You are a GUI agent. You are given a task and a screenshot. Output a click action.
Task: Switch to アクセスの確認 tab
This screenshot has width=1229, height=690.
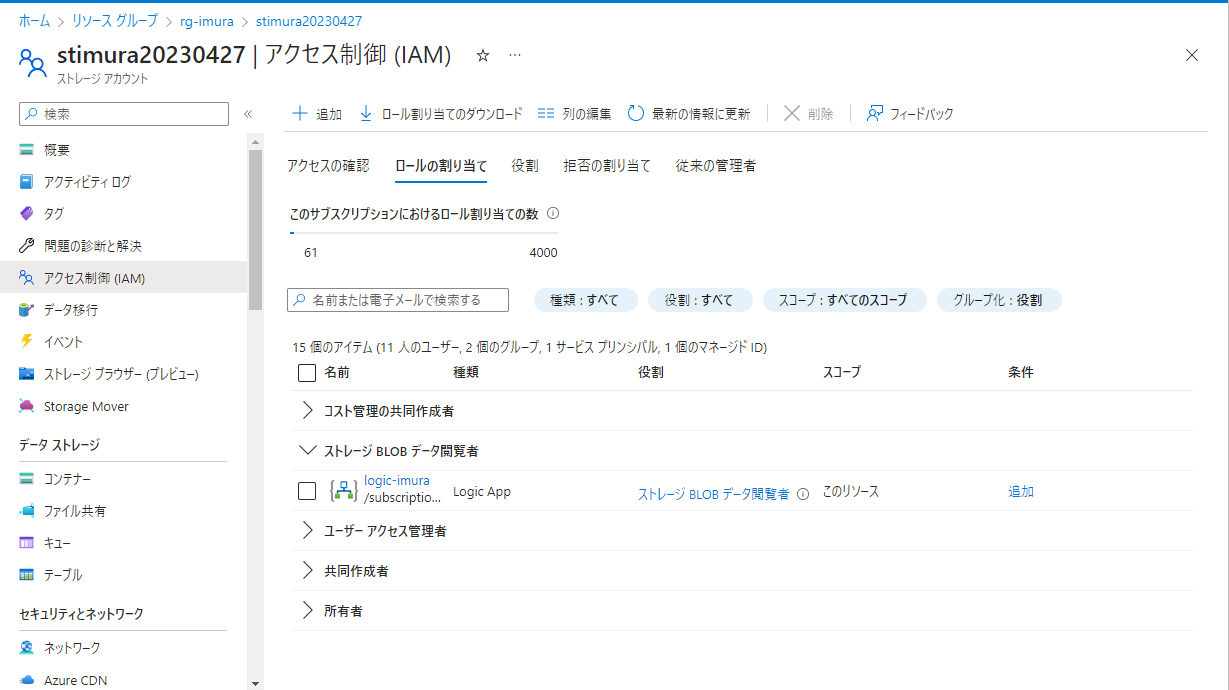pyautogui.click(x=328, y=166)
